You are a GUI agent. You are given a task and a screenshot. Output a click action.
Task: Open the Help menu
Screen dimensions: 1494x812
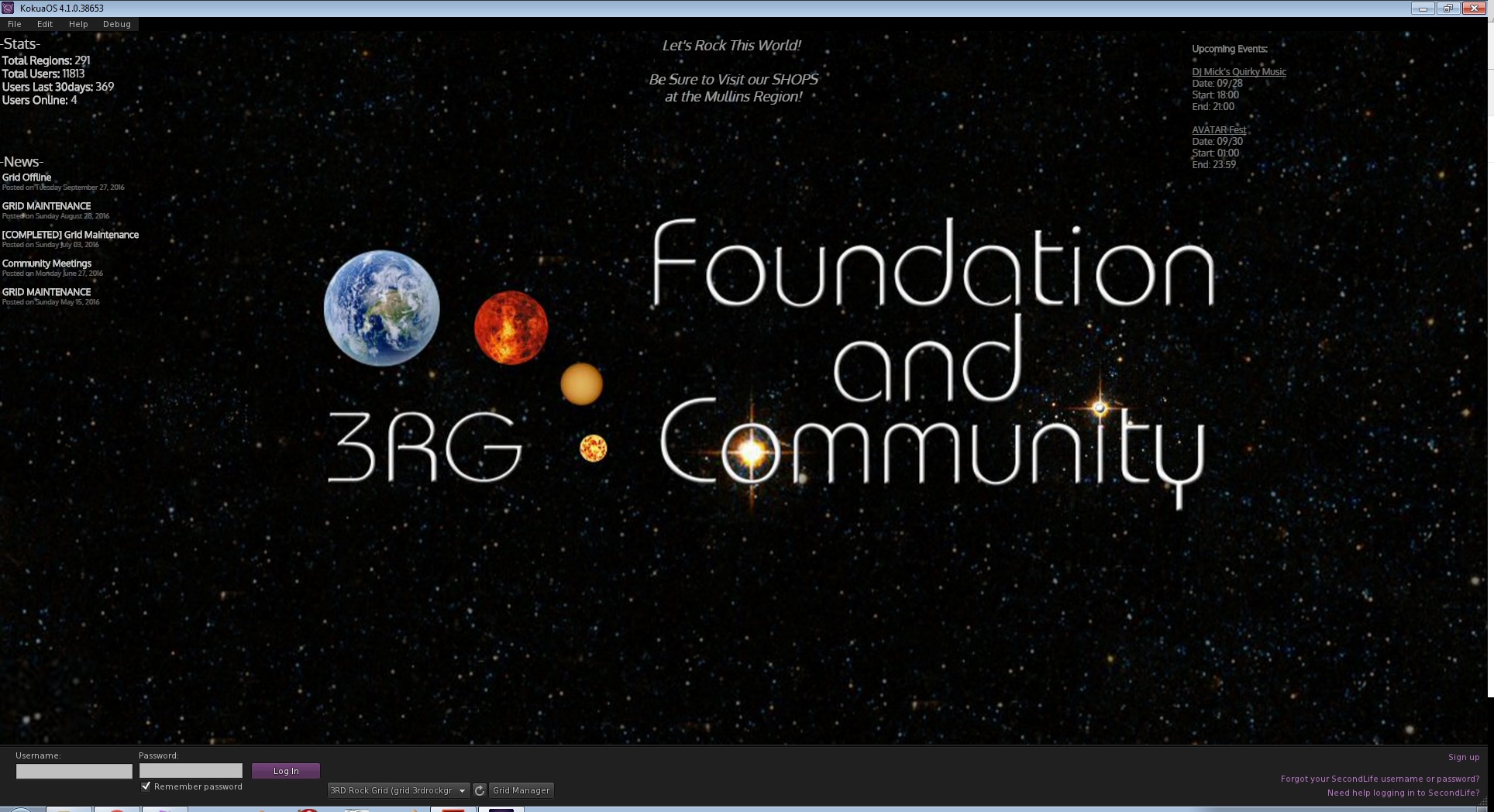(x=78, y=24)
